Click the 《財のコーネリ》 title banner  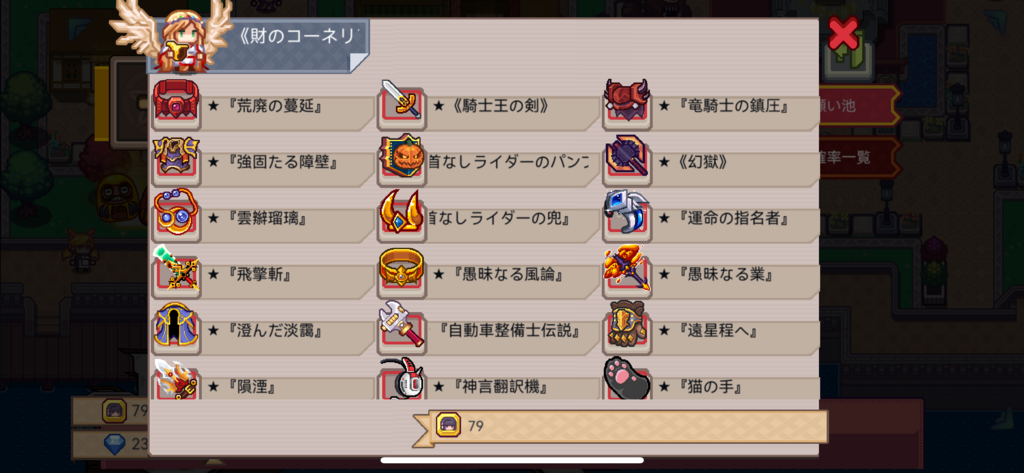point(258,44)
